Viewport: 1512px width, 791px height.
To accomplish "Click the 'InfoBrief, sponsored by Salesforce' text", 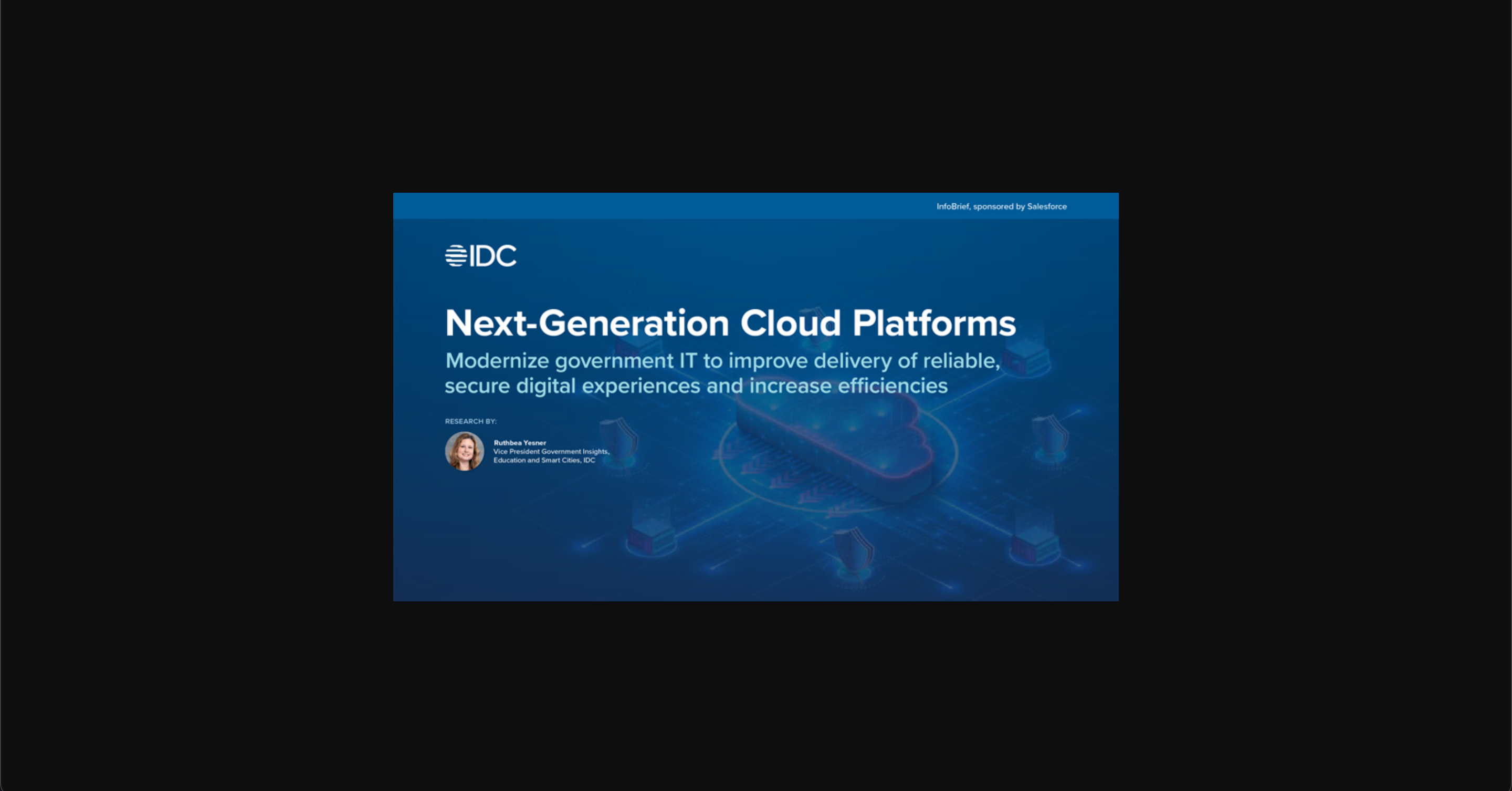I will click(1001, 206).
